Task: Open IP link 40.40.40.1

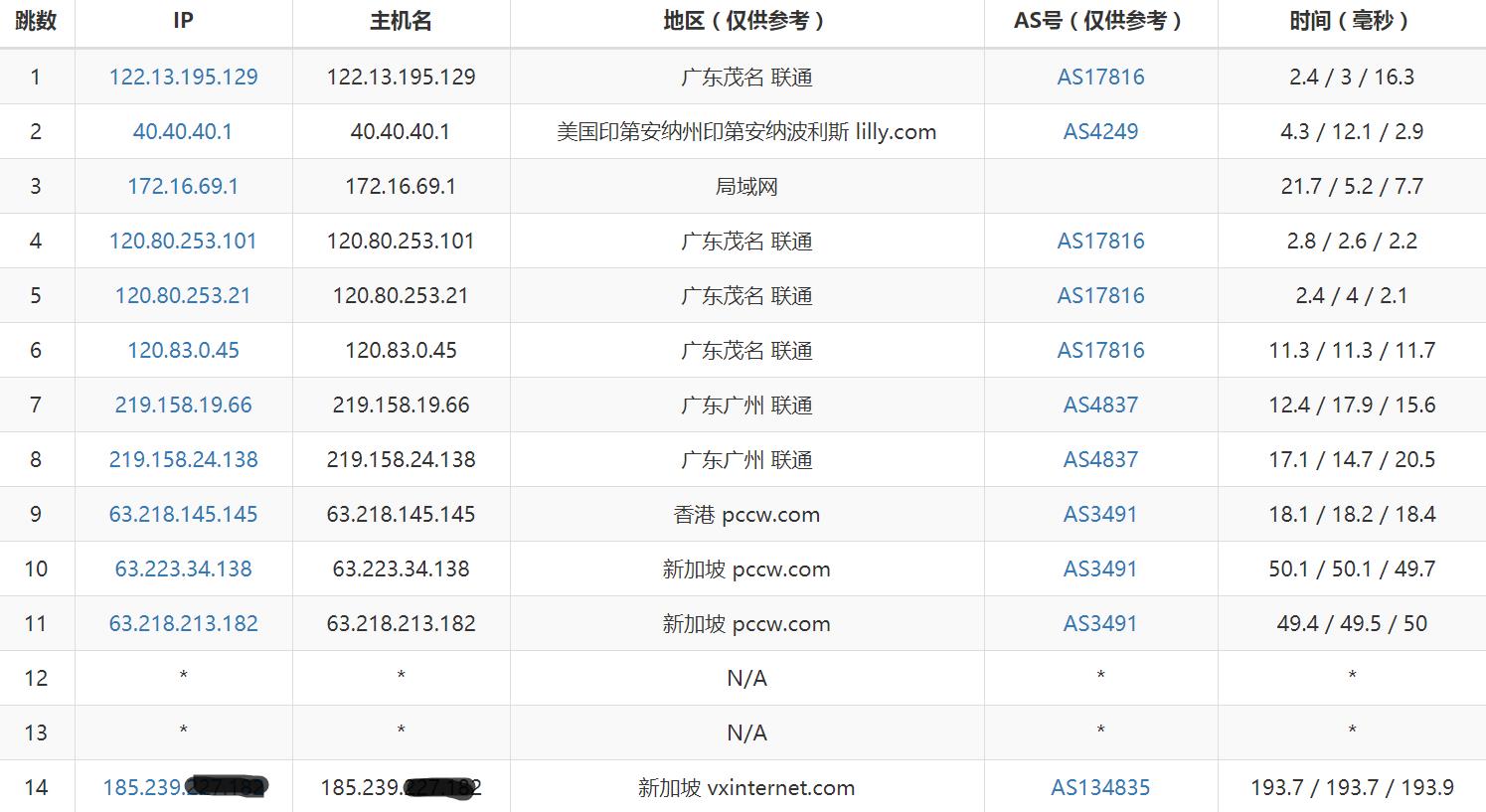Action: 183,132
